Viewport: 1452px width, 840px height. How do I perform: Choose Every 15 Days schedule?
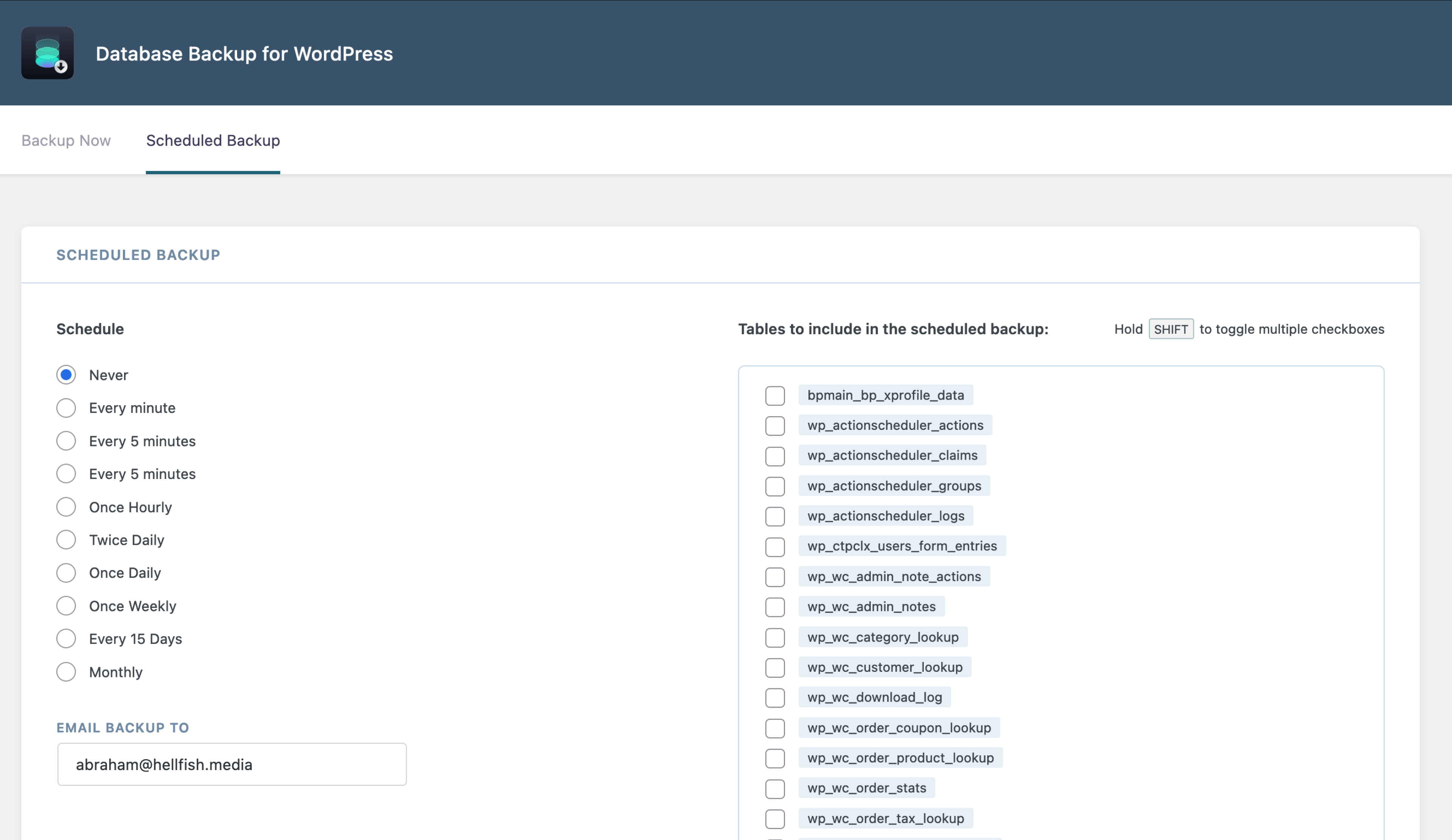tap(66, 639)
